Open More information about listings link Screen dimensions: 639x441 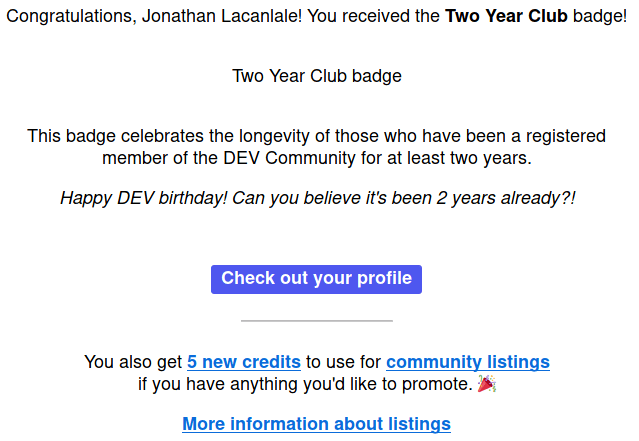316,424
